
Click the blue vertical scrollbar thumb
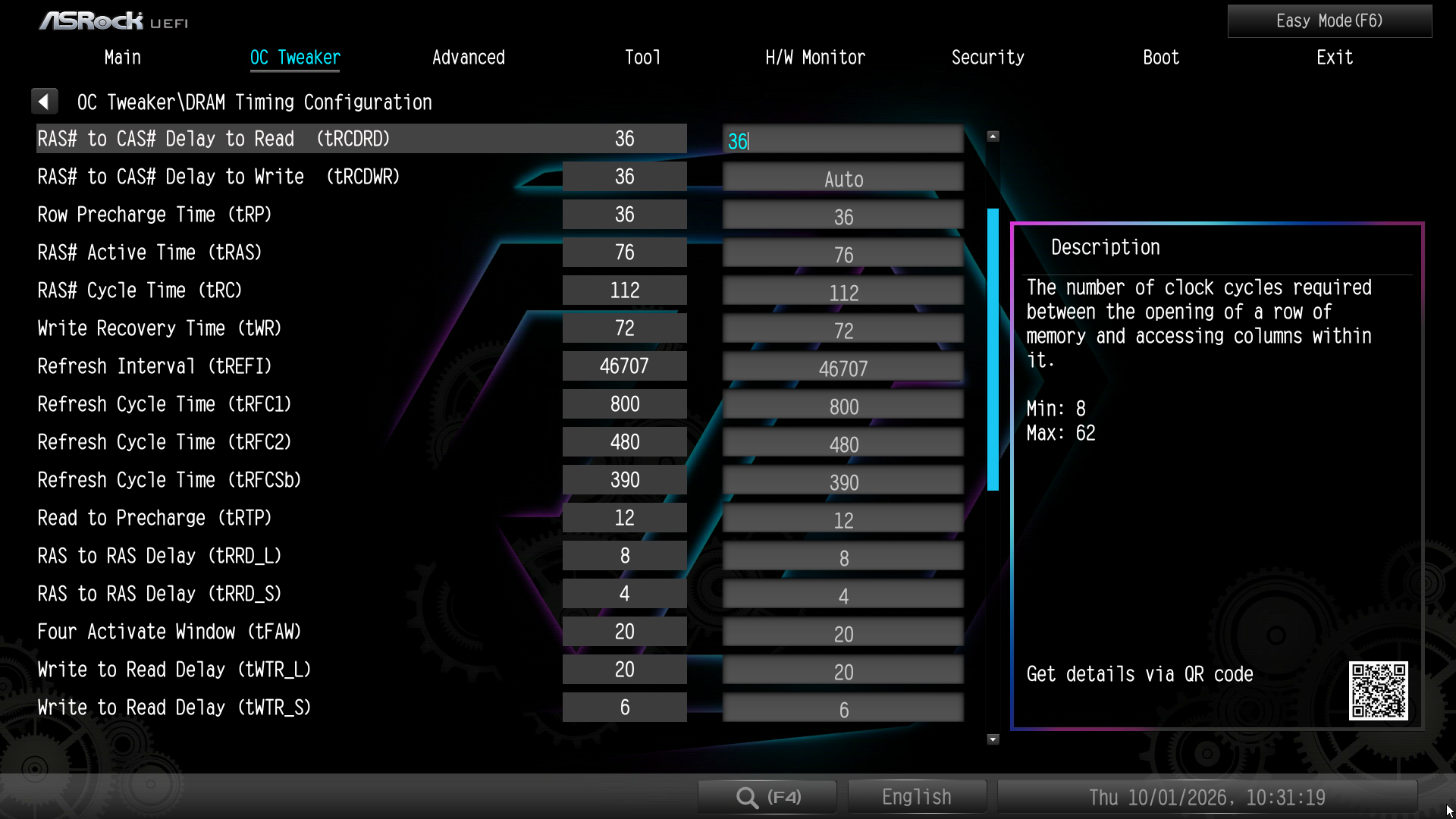pyautogui.click(x=993, y=350)
